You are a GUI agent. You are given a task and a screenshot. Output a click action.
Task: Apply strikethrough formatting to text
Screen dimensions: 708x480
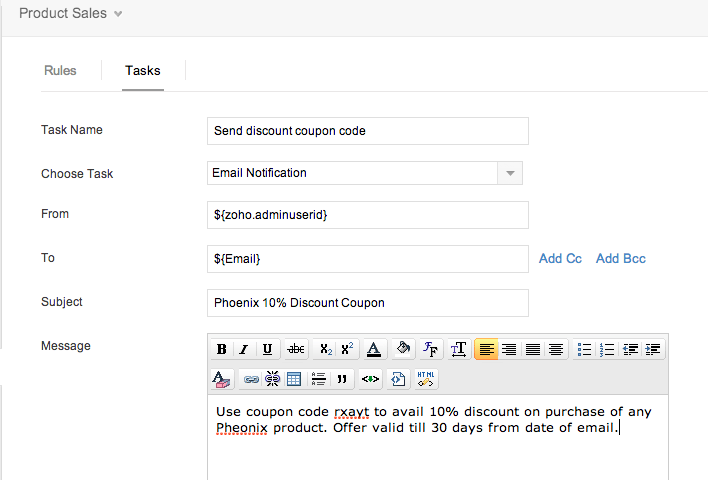tap(296, 349)
